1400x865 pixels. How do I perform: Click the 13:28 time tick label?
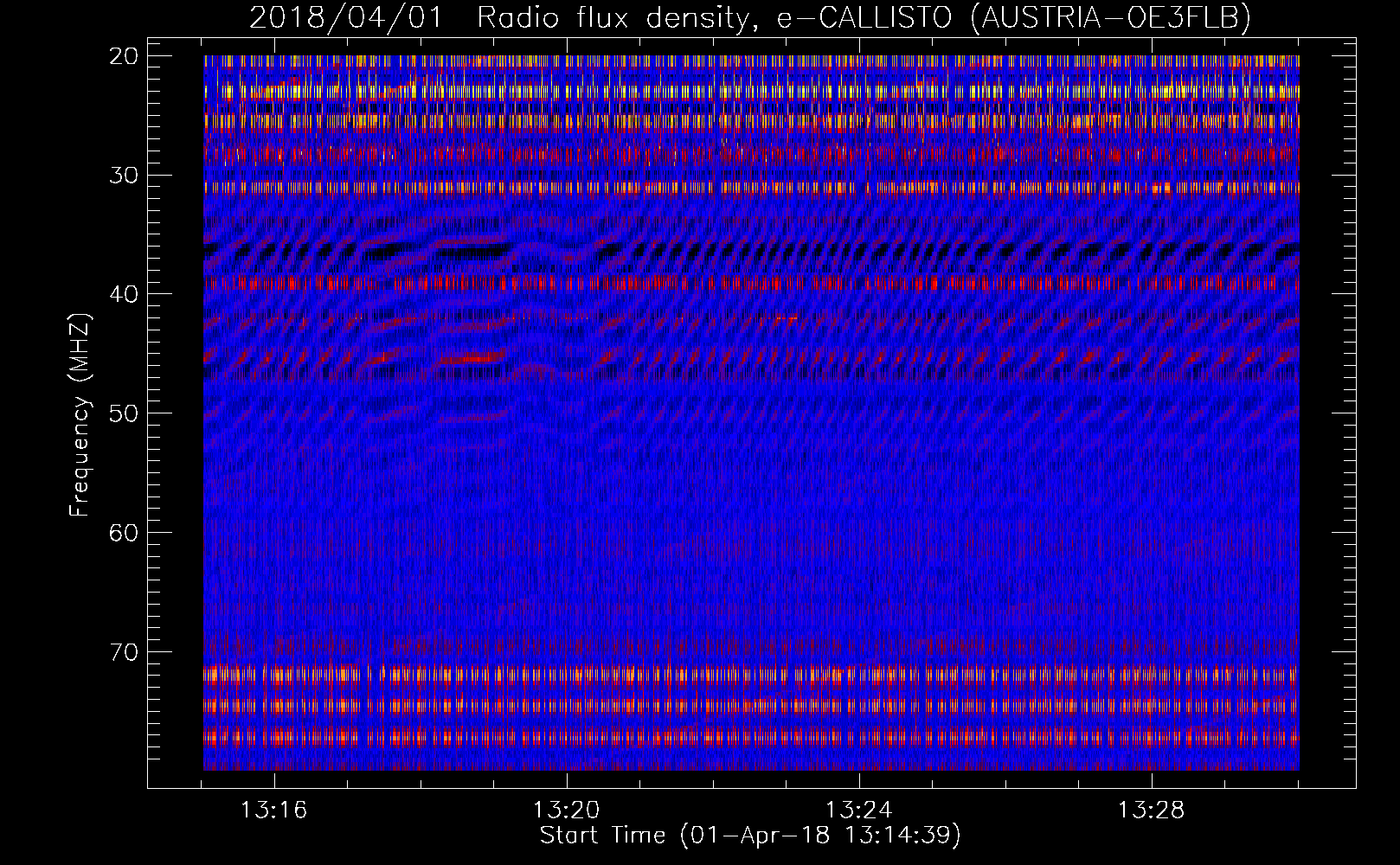(x=1151, y=811)
